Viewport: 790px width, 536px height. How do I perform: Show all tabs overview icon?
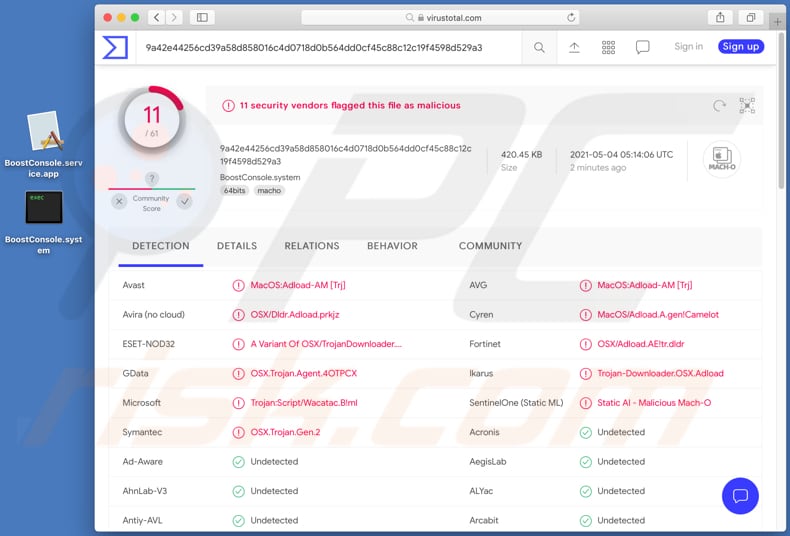point(750,18)
